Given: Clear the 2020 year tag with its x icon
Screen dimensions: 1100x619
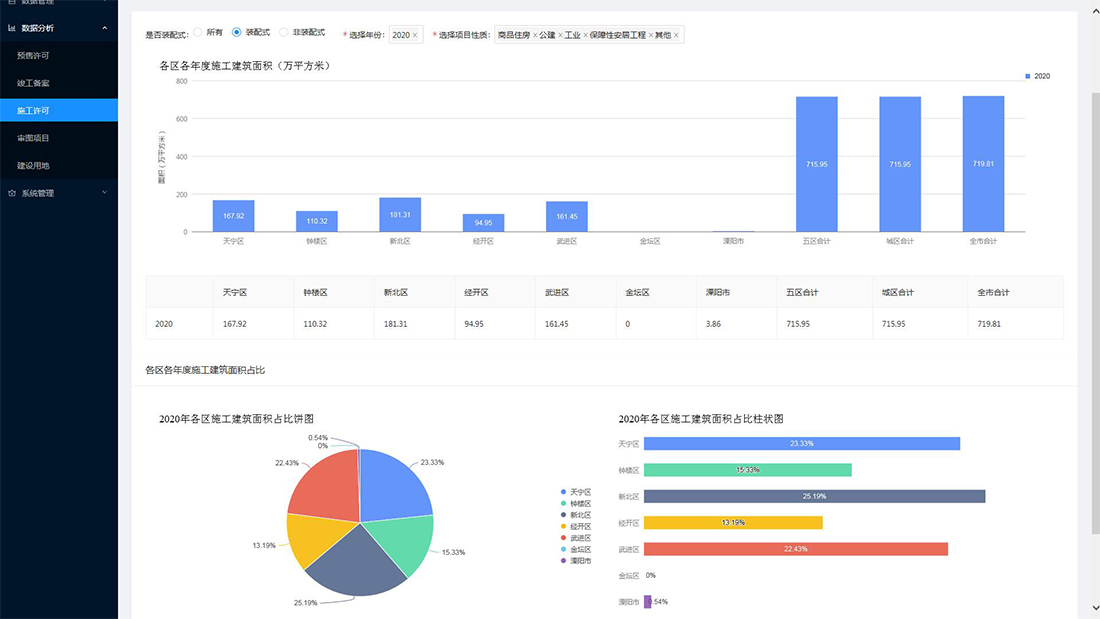Looking at the screenshot, I should pyautogui.click(x=415, y=35).
